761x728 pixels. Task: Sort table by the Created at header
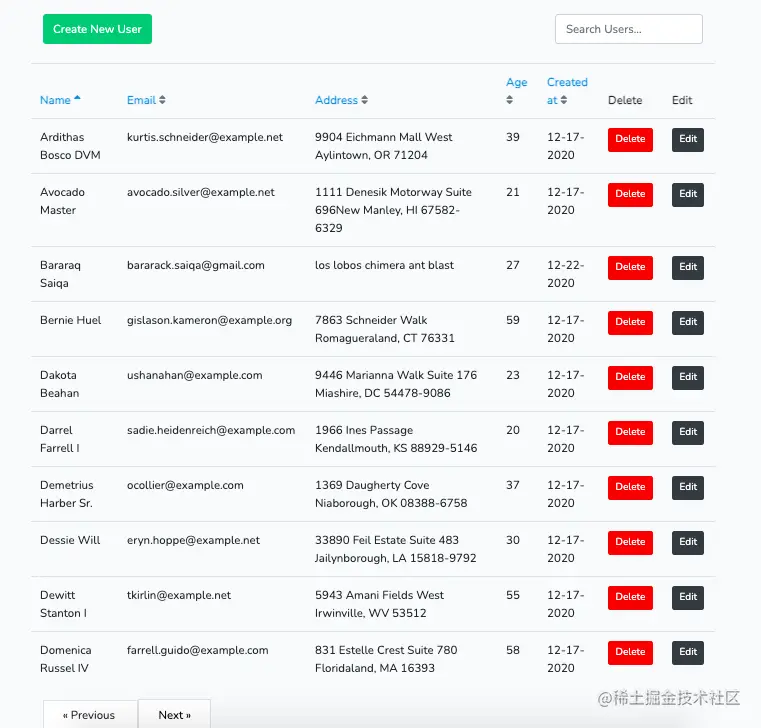[567, 91]
